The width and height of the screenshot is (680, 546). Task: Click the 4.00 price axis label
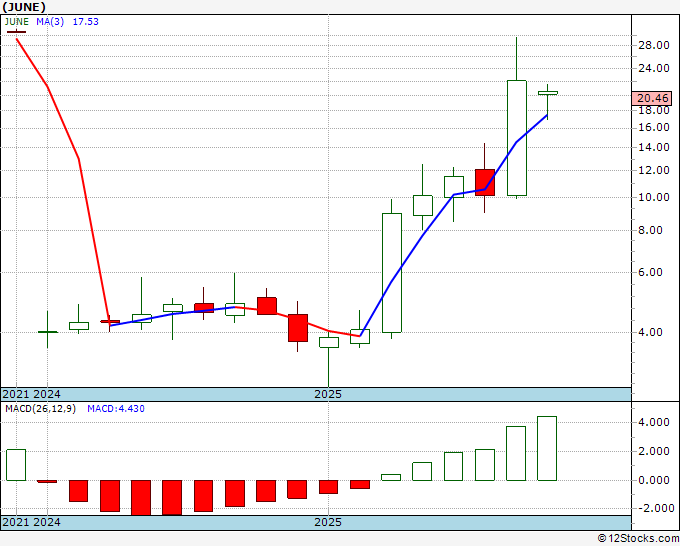coord(651,332)
